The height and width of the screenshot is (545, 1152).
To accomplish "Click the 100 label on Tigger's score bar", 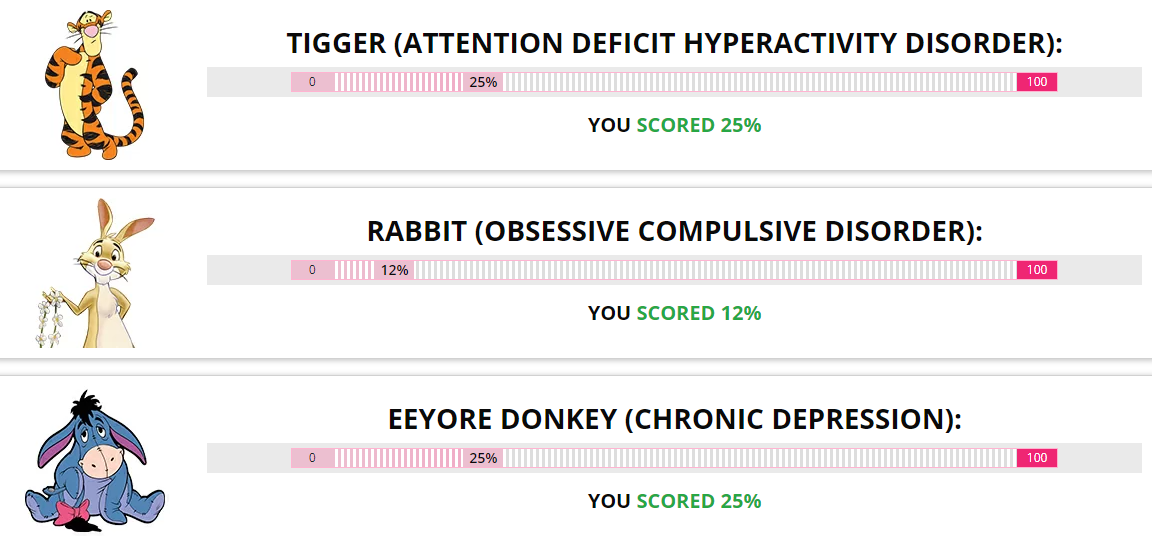I will coord(1037,82).
